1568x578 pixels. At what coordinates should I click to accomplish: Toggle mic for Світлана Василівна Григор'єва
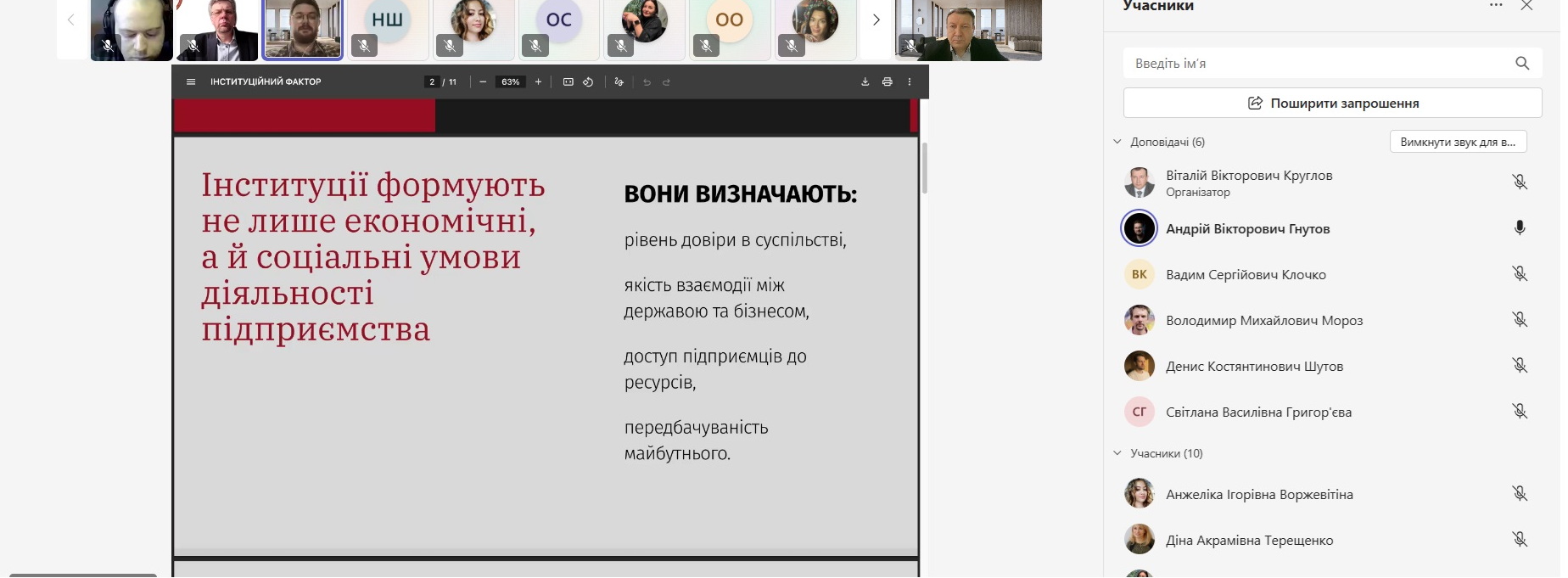(1520, 412)
